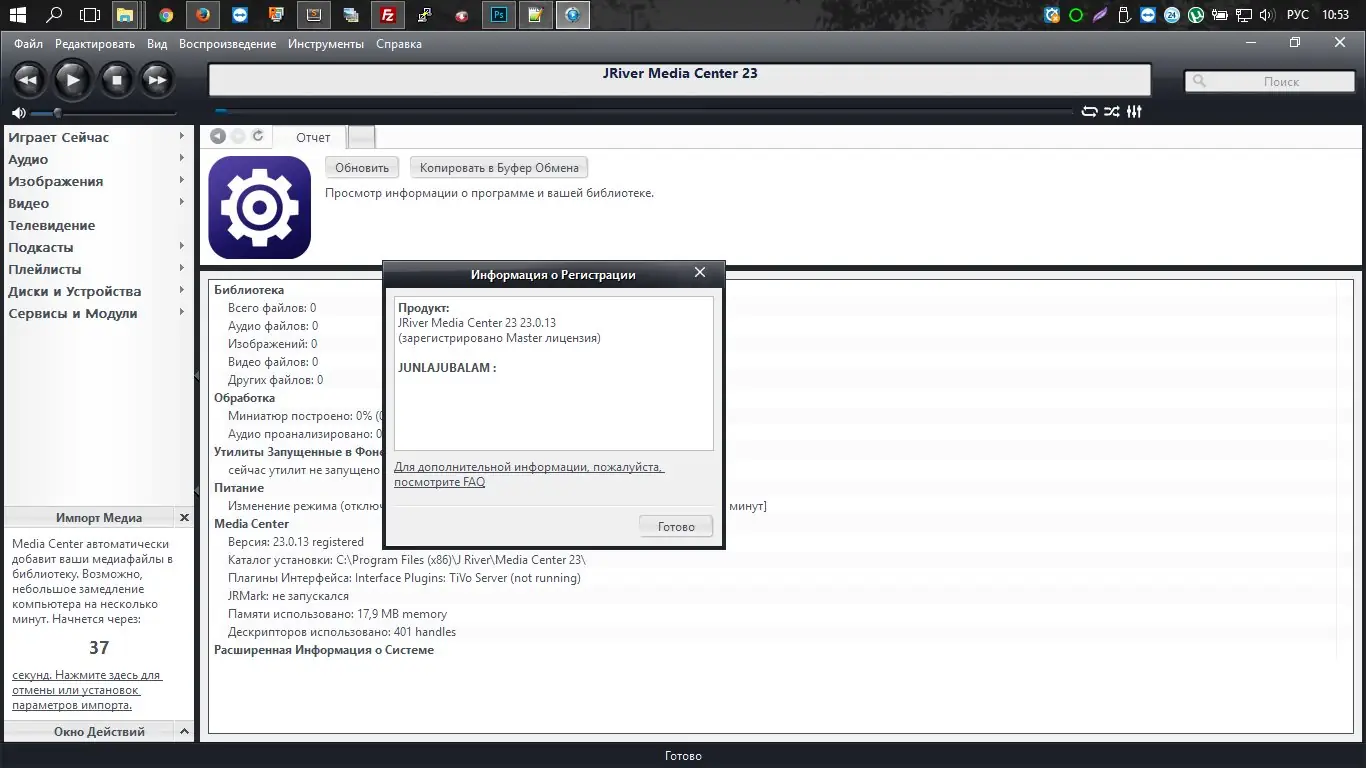This screenshot has height=768, width=1366.
Task: Close the Импорт Медиа panel
Action: [x=184, y=518]
